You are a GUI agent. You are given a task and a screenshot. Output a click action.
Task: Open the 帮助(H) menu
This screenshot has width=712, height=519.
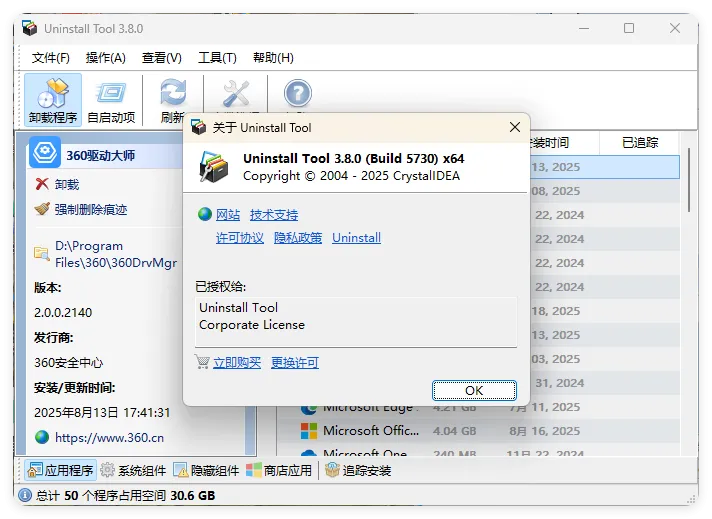point(273,58)
